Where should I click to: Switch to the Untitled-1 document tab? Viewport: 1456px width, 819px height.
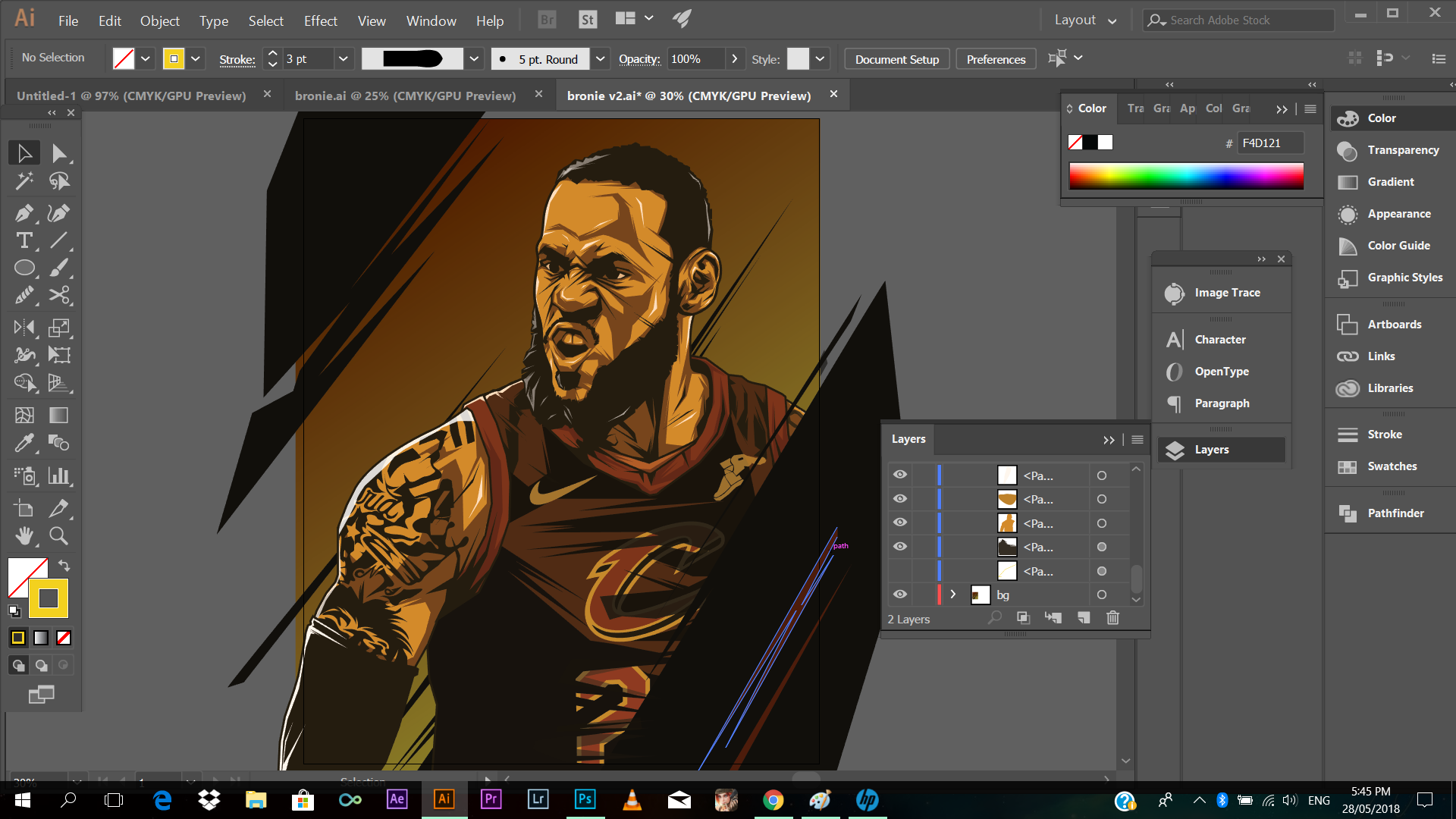(x=132, y=96)
